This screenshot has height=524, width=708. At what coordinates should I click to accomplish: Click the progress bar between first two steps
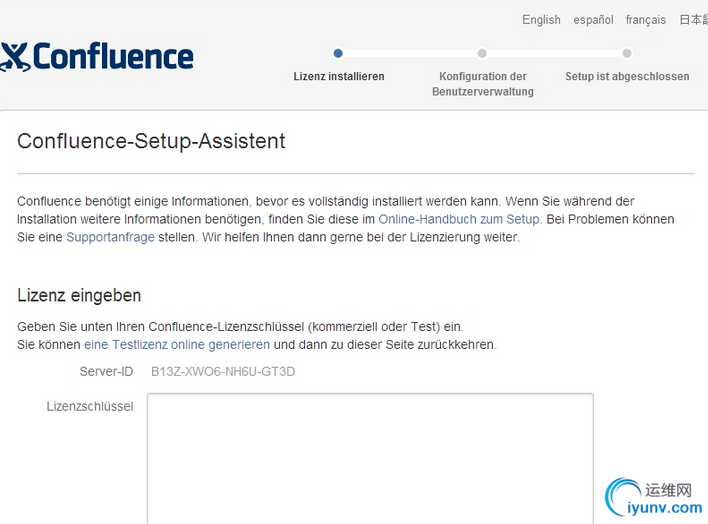tap(410, 53)
